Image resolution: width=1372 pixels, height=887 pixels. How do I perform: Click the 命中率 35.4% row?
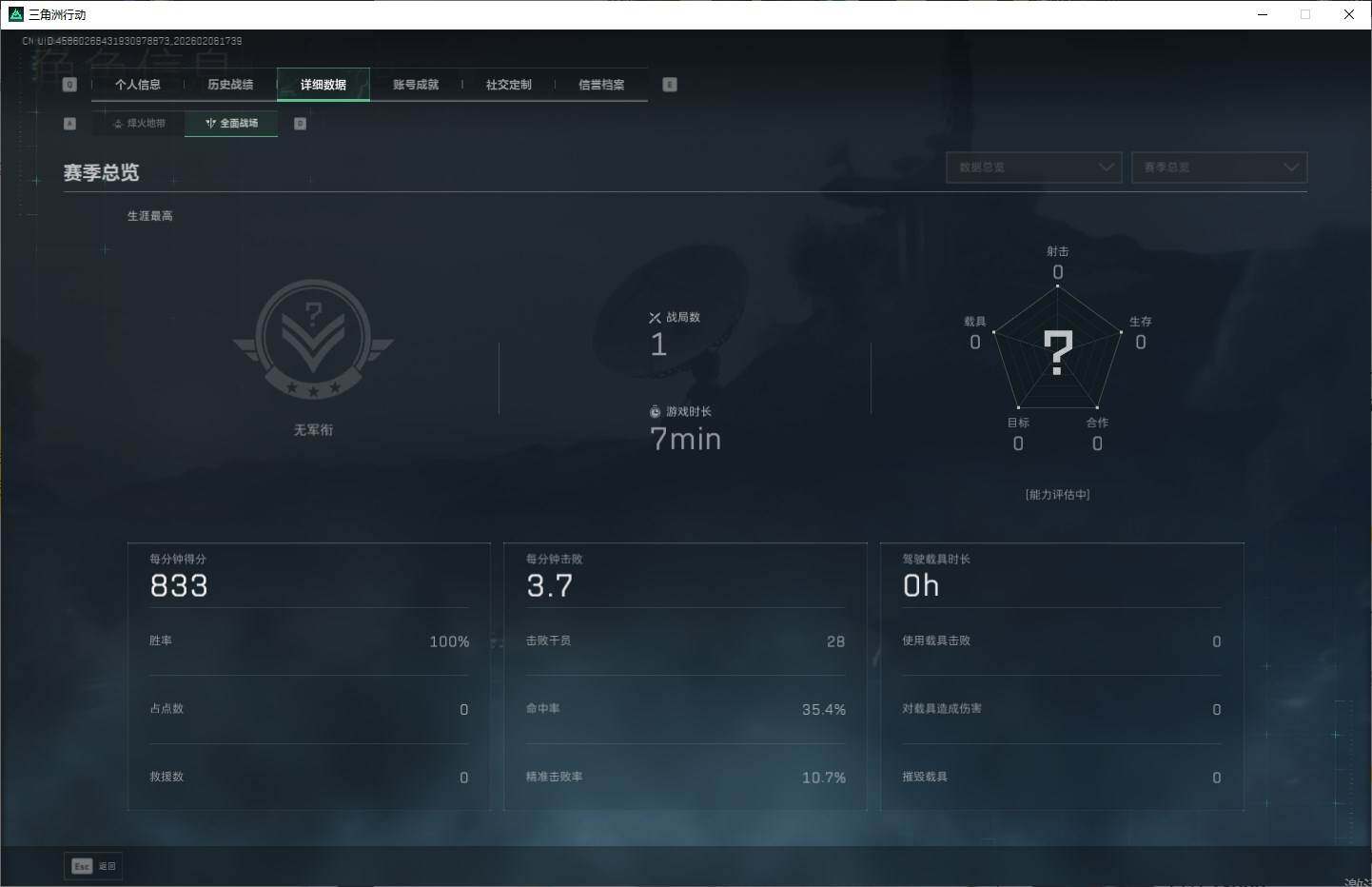click(x=685, y=709)
